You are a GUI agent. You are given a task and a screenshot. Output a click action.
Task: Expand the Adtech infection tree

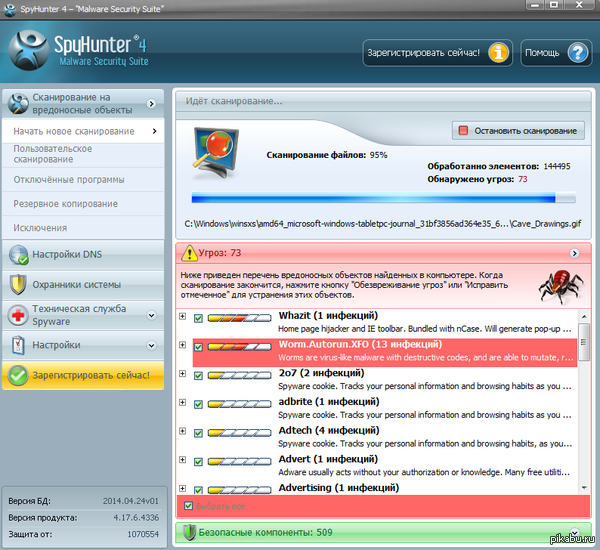(183, 431)
